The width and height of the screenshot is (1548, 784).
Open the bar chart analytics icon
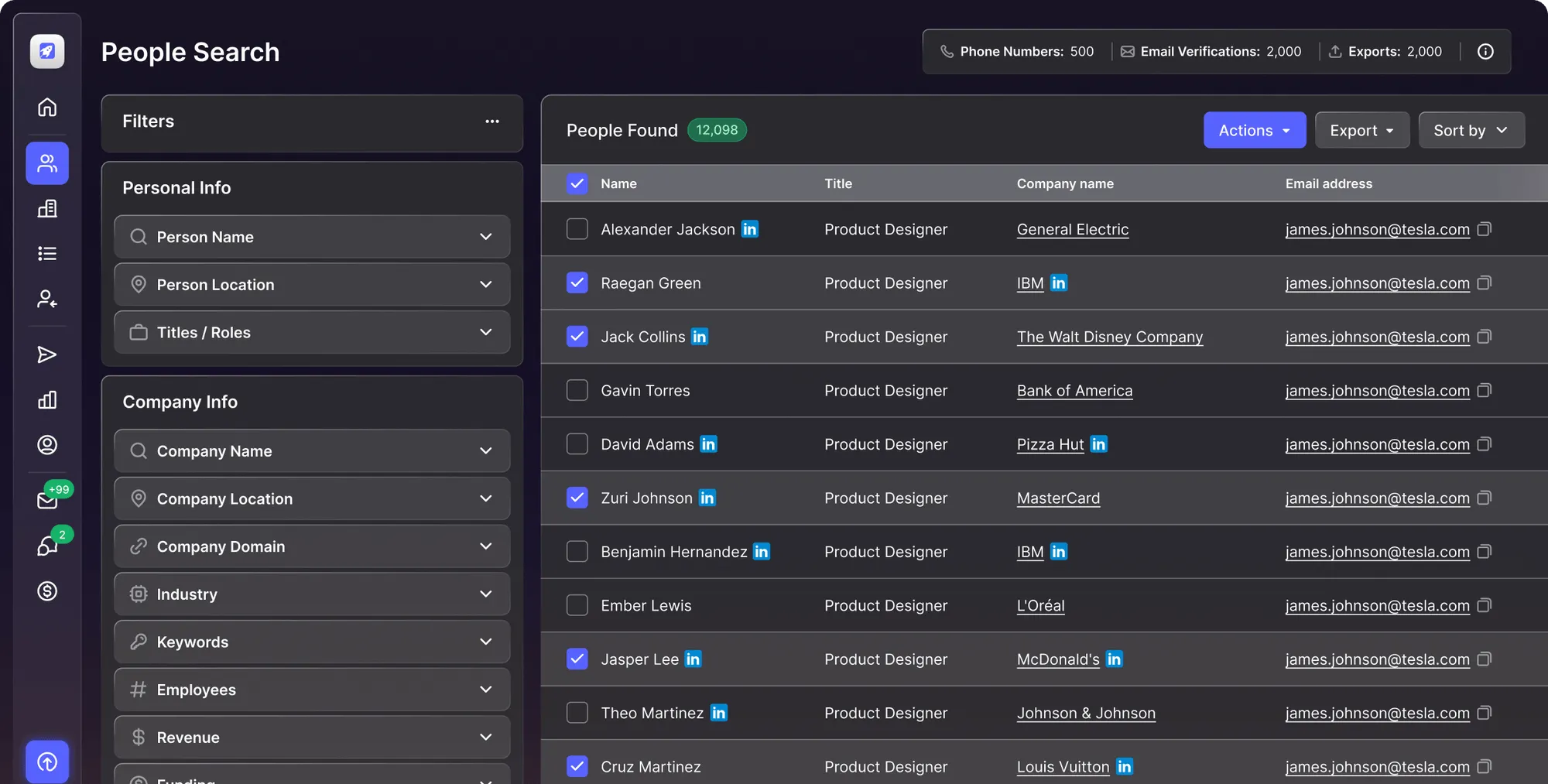pyautogui.click(x=47, y=399)
